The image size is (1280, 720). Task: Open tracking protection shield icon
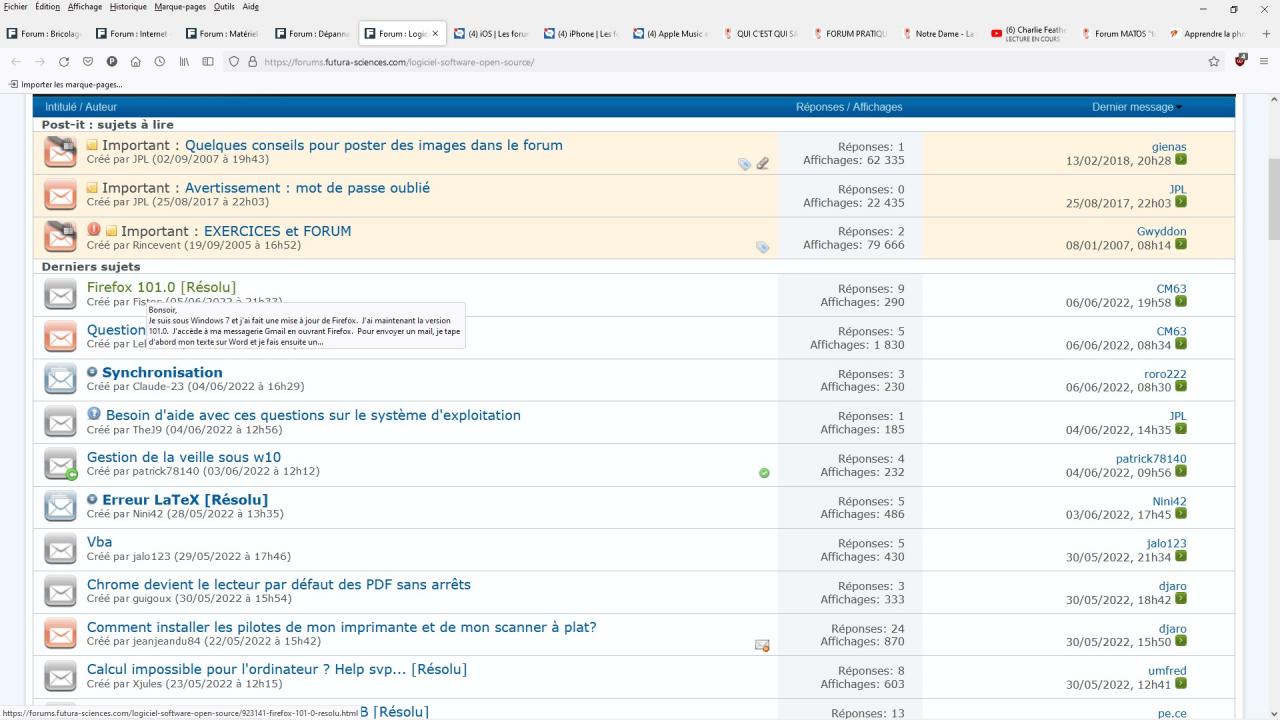click(x=234, y=62)
